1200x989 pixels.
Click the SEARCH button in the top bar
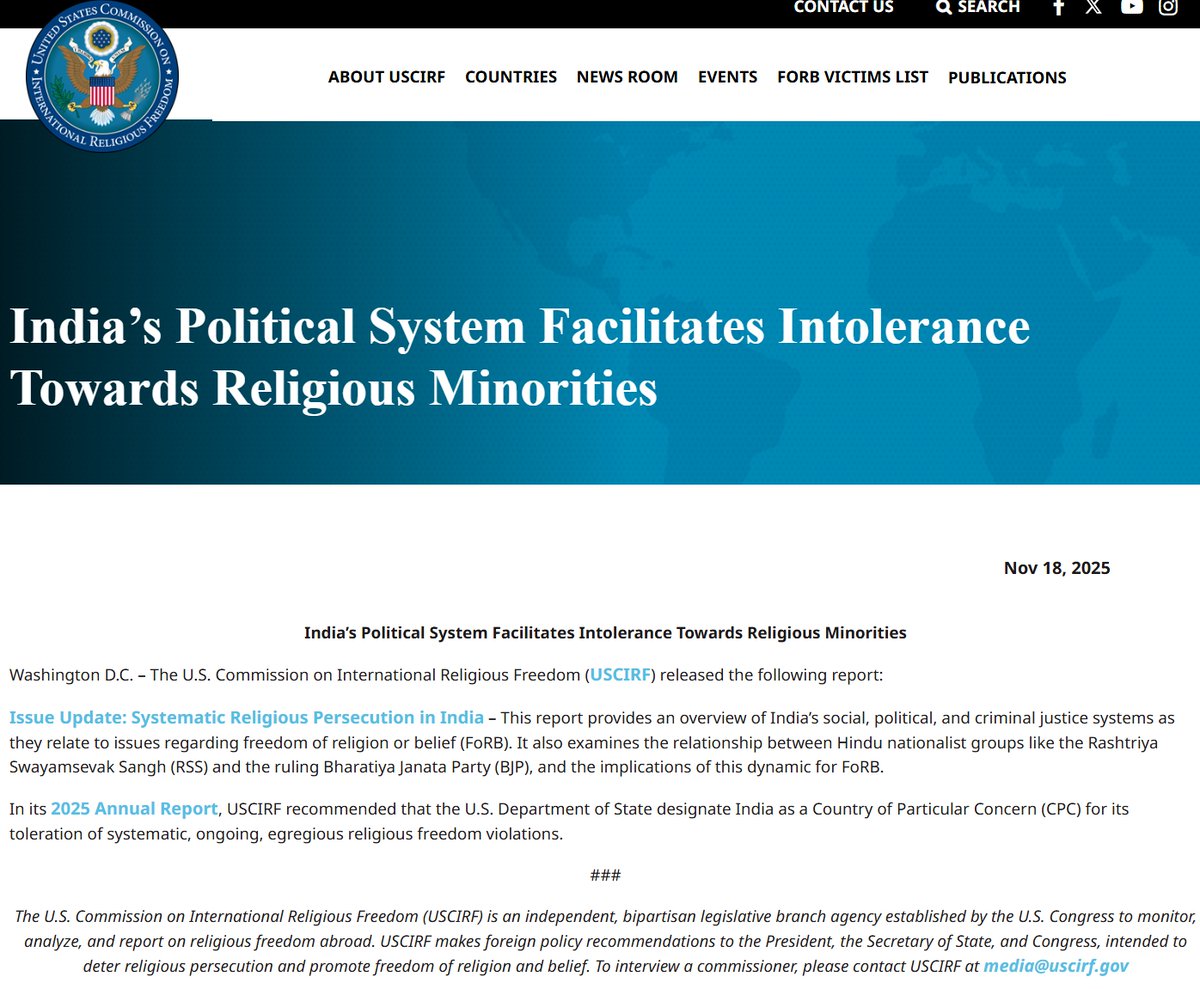978,7
